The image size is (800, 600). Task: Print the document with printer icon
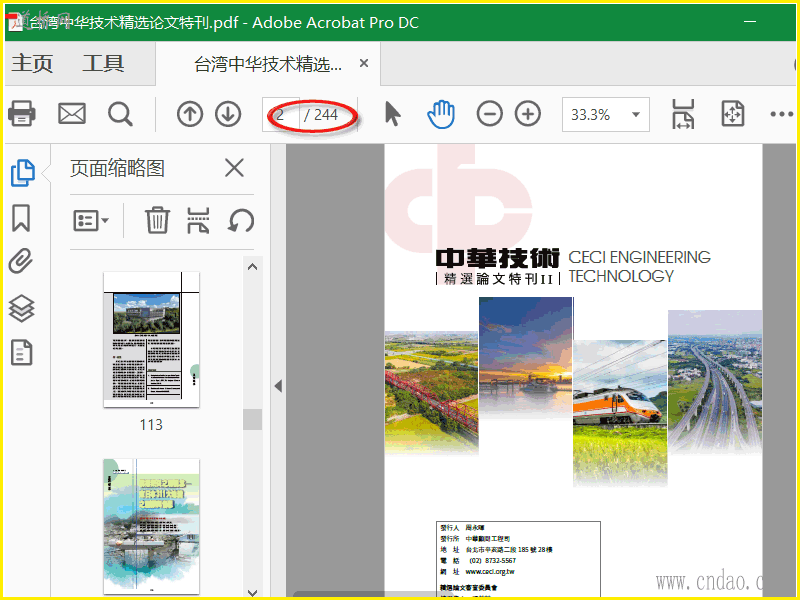[x=22, y=113]
